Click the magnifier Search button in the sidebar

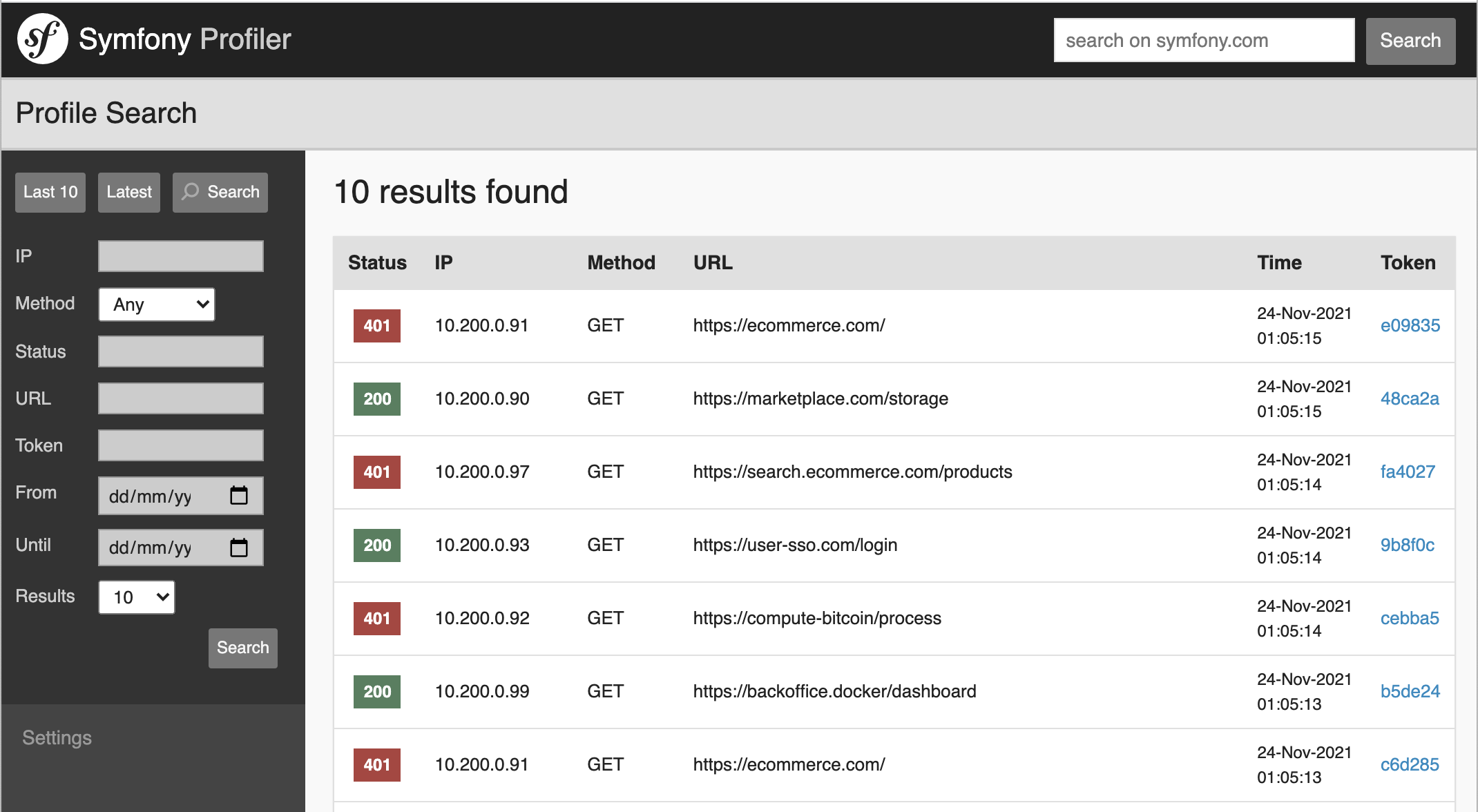coord(220,192)
